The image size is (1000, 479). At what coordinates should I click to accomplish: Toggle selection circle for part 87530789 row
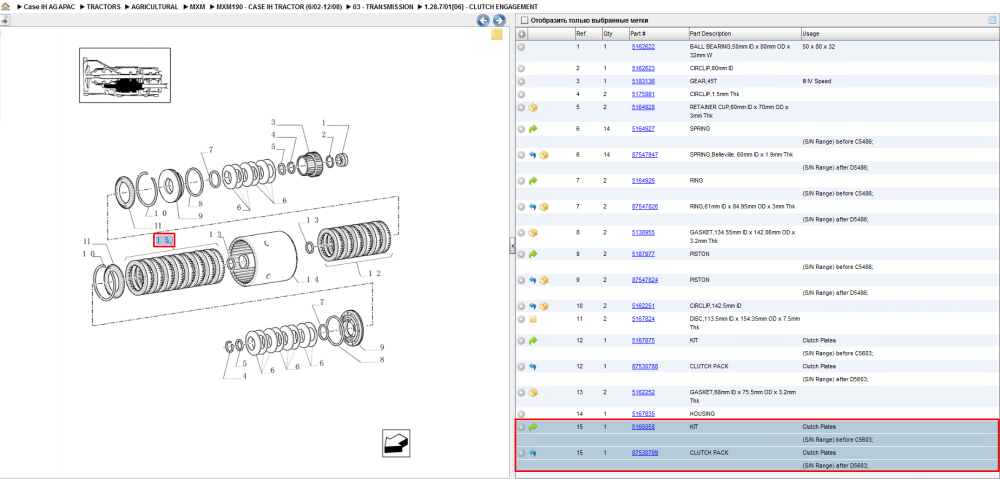(x=521, y=453)
